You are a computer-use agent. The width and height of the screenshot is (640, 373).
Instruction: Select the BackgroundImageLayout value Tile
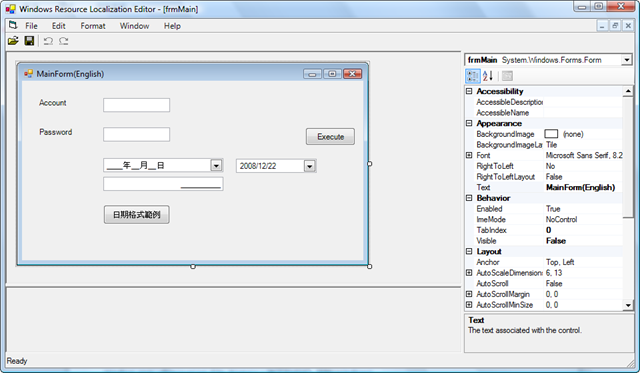551,144
